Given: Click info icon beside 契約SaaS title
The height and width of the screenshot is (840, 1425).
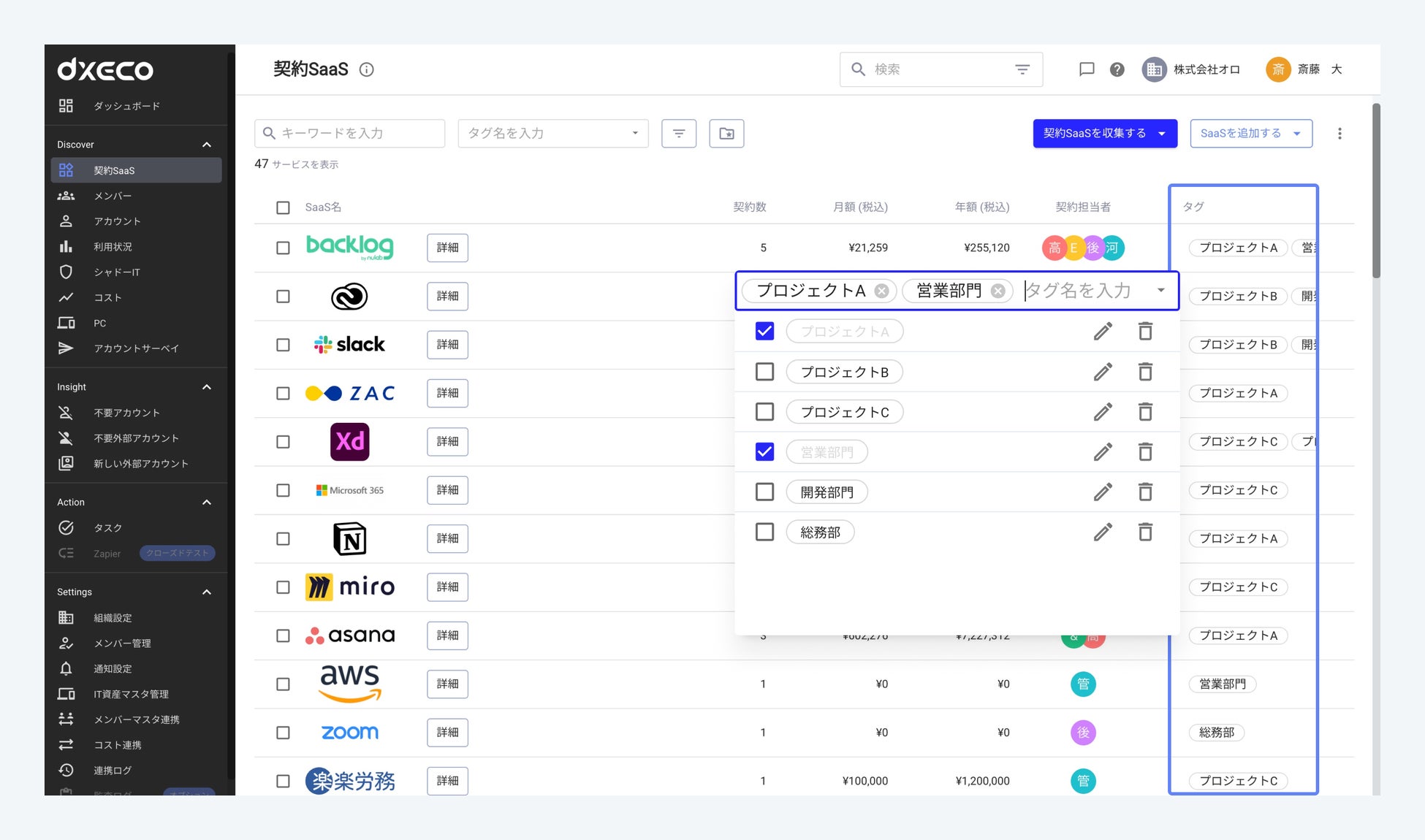Looking at the screenshot, I should 367,69.
